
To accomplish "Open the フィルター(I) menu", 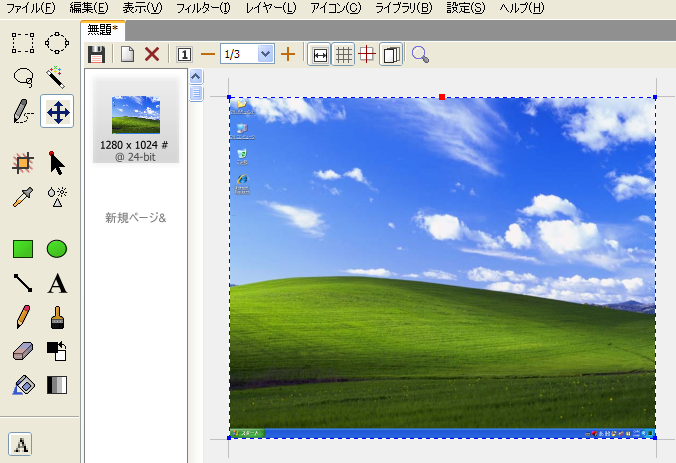I will point(203,8).
